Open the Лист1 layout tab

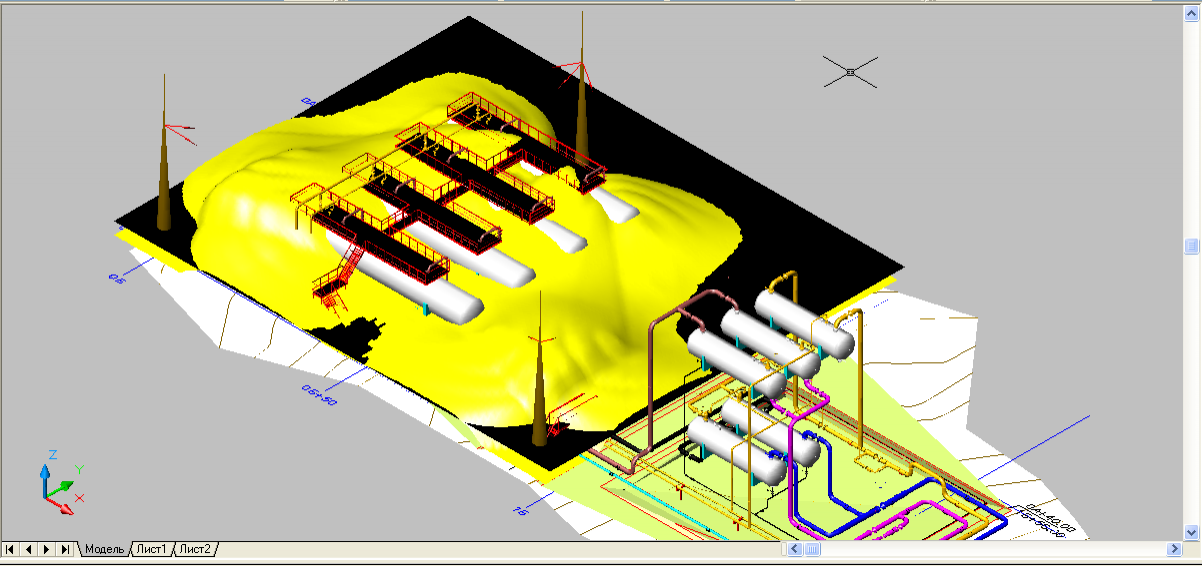(151, 549)
